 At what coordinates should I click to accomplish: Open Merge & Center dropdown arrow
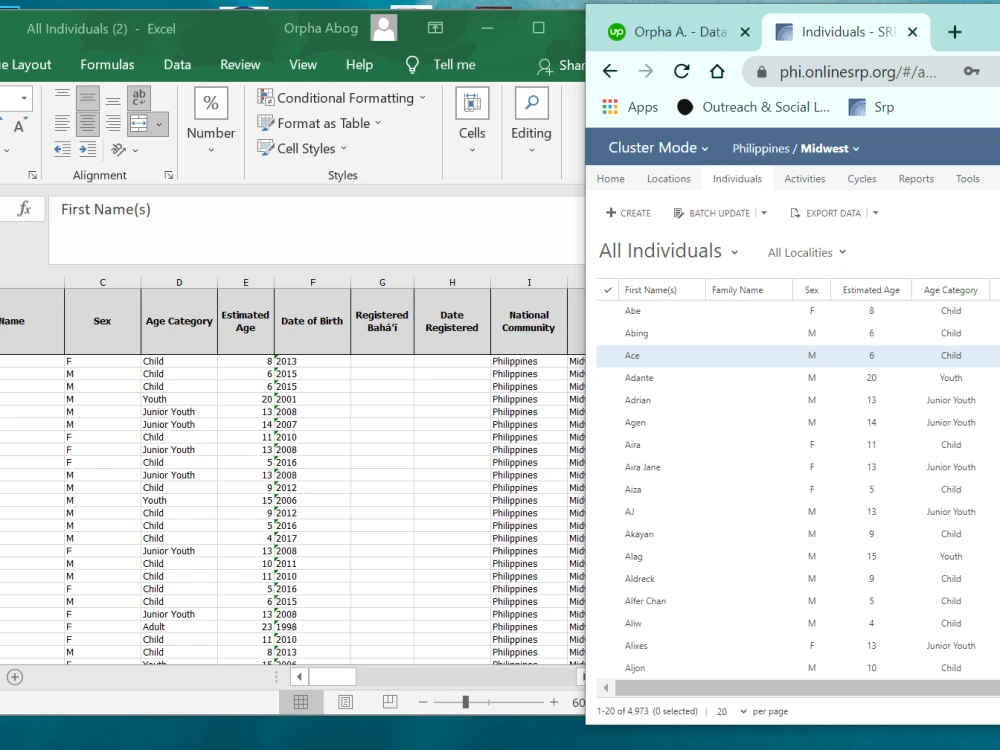coord(159,124)
